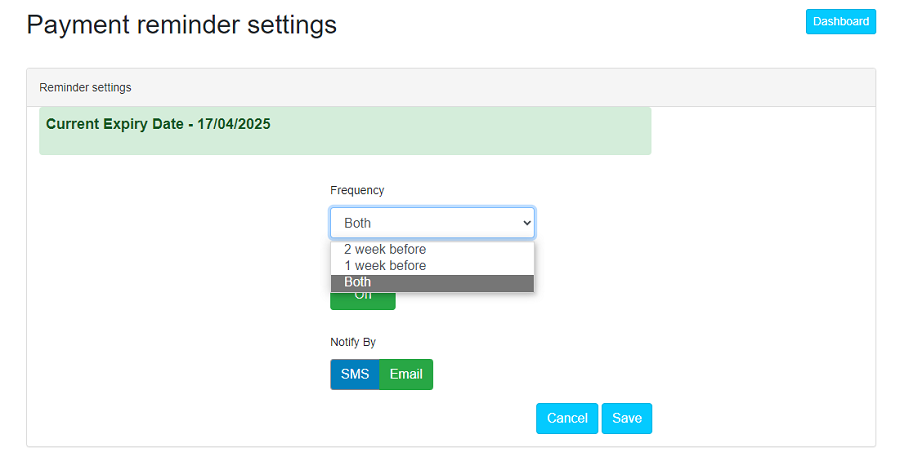Click the gray header bar right of Reminder settings
This screenshot has width=900, height=461.
pyautogui.click(x=500, y=87)
